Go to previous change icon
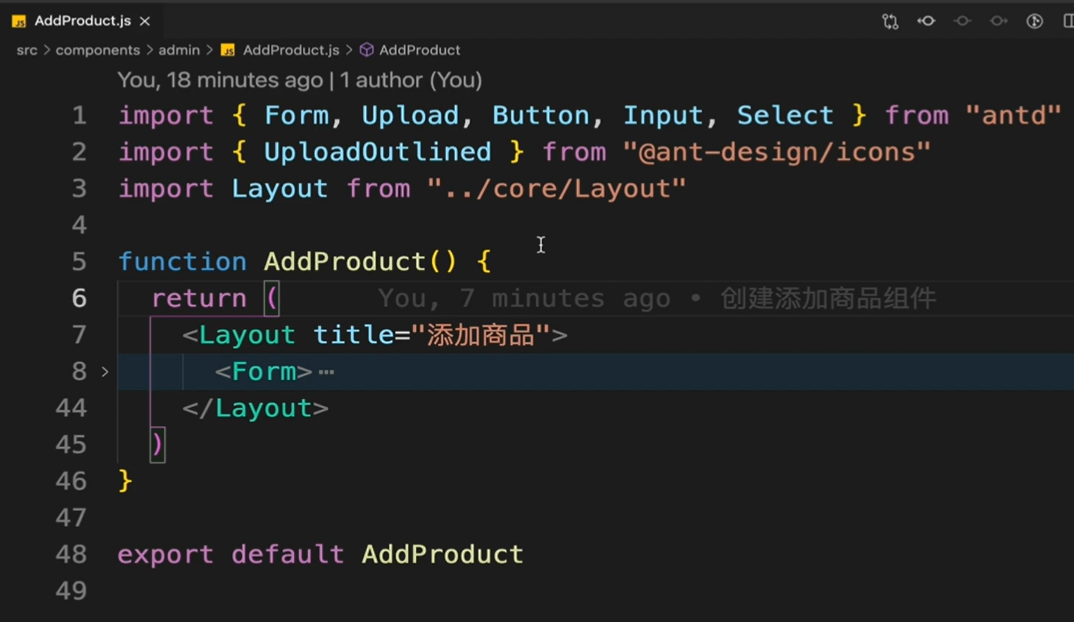This screenshot has height=622, width=1074. coord(926,21)
